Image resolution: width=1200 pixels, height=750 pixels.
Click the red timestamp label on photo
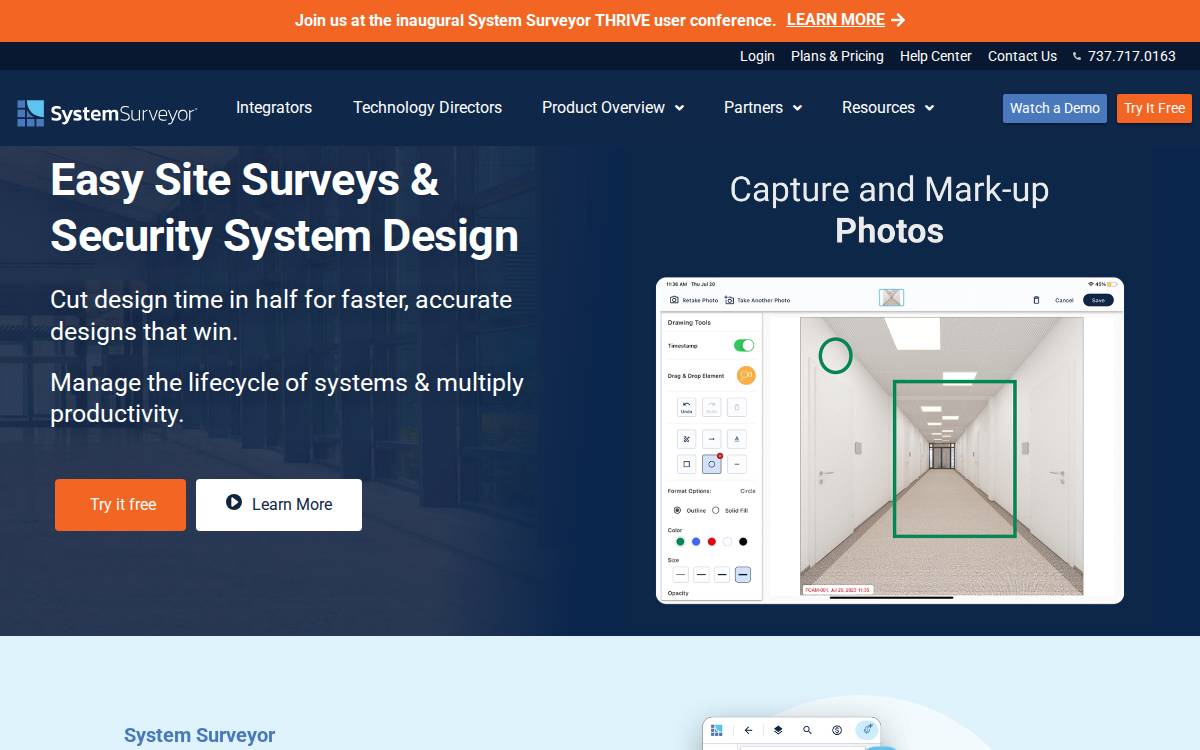pos(838,590)
